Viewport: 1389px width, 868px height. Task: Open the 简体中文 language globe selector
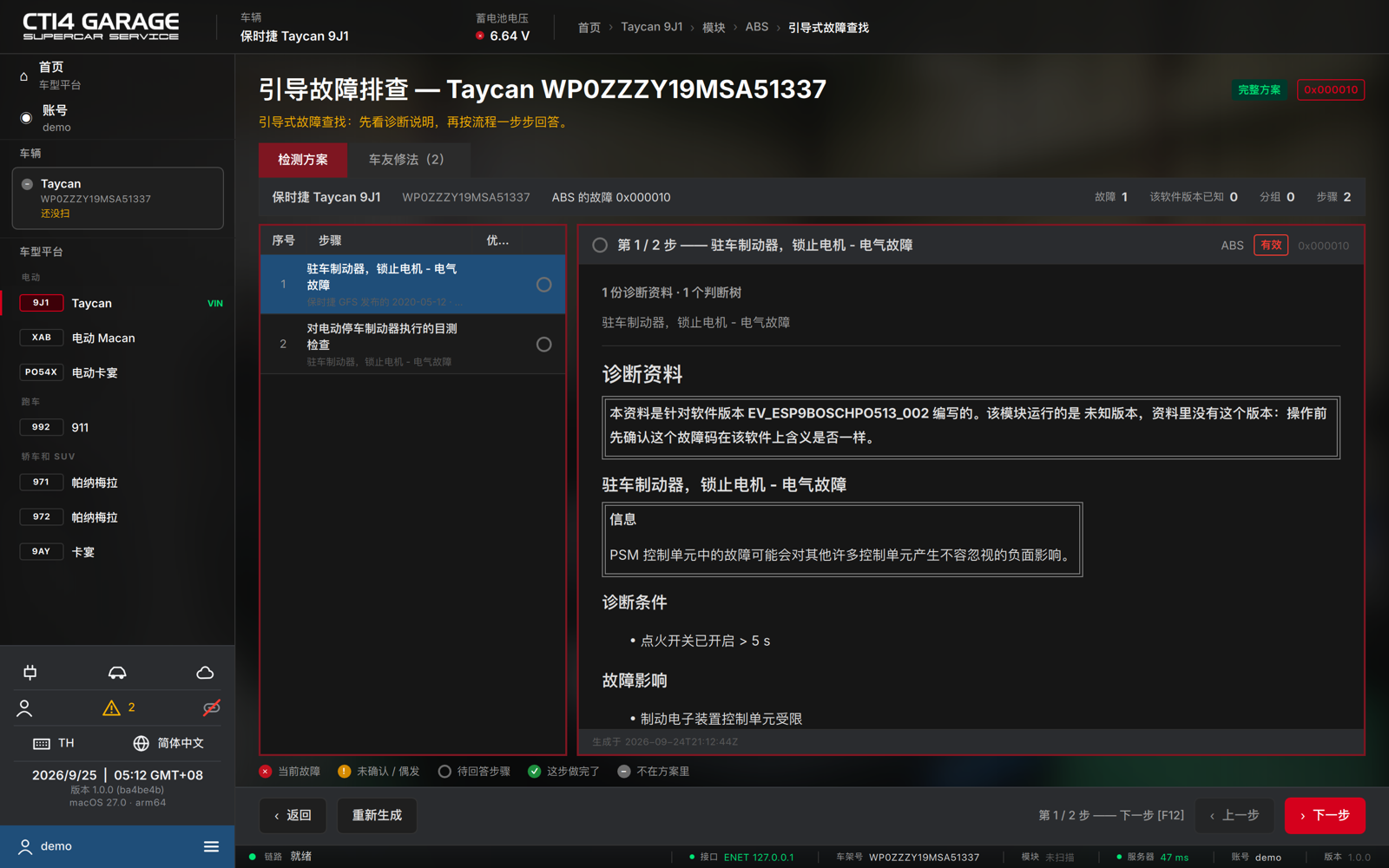[x=168, y=743]
